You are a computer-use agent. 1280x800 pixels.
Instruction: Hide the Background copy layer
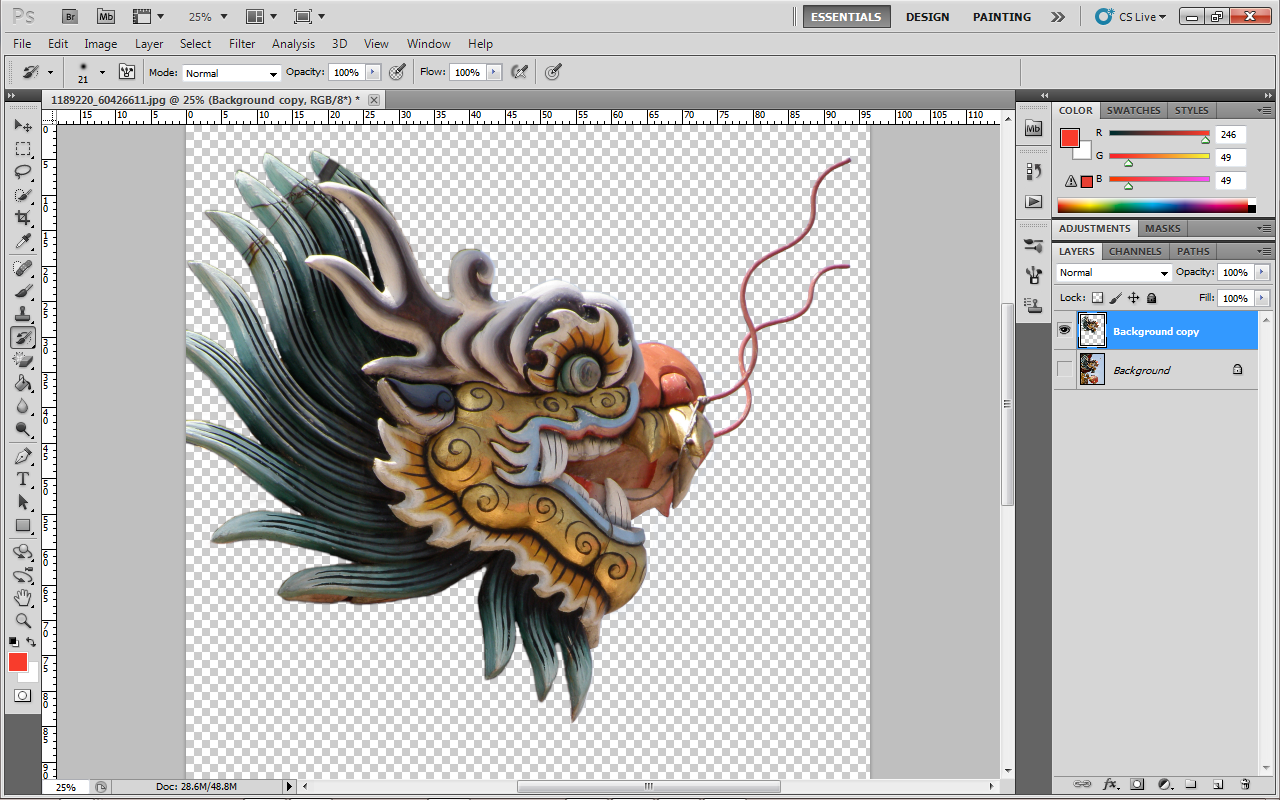1064,330
